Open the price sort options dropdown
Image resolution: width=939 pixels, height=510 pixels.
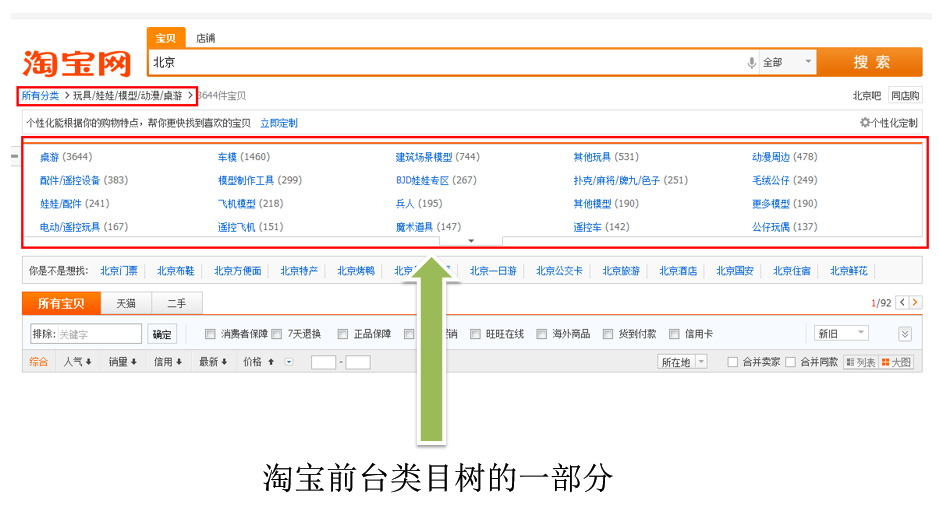[x=289, y=362]
